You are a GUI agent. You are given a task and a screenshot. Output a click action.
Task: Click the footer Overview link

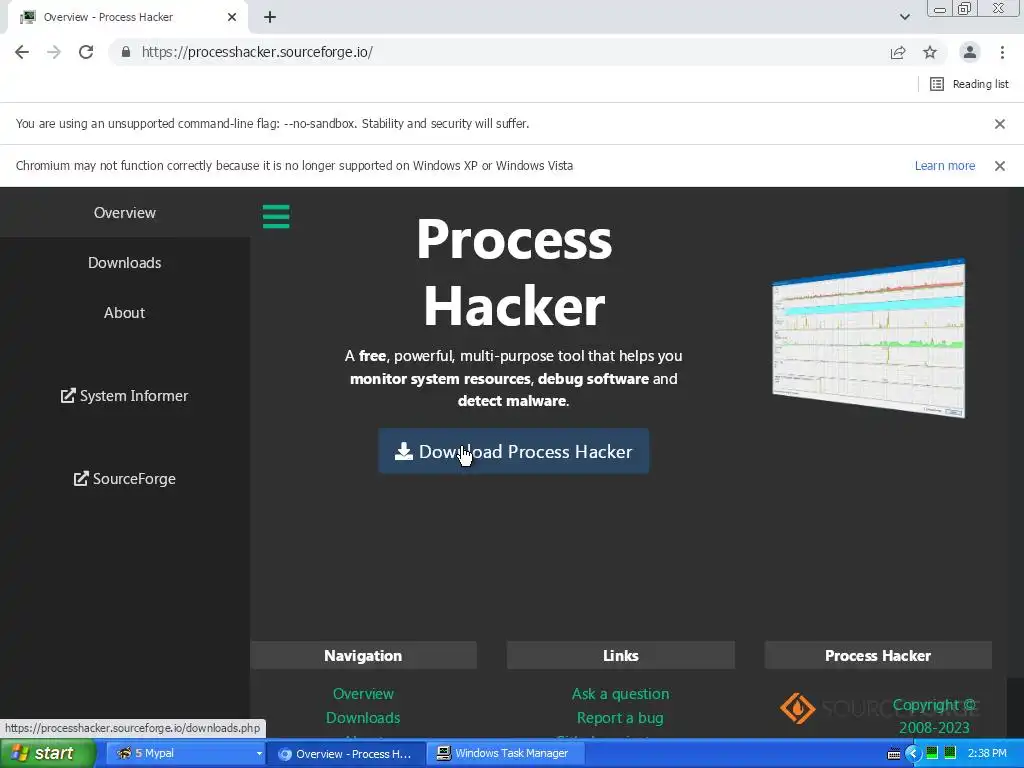pos(363,694)
